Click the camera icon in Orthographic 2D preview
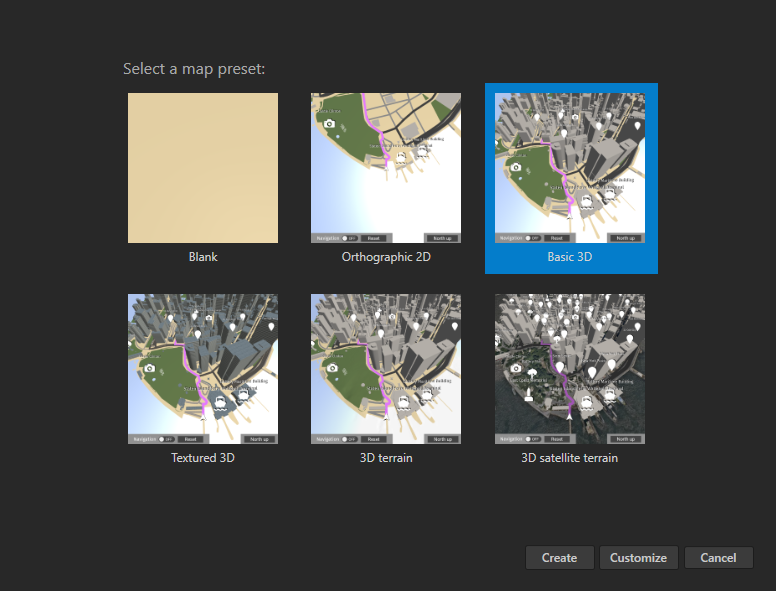The width and height of the screenshot is (776, 591). (x=330, y=124)
